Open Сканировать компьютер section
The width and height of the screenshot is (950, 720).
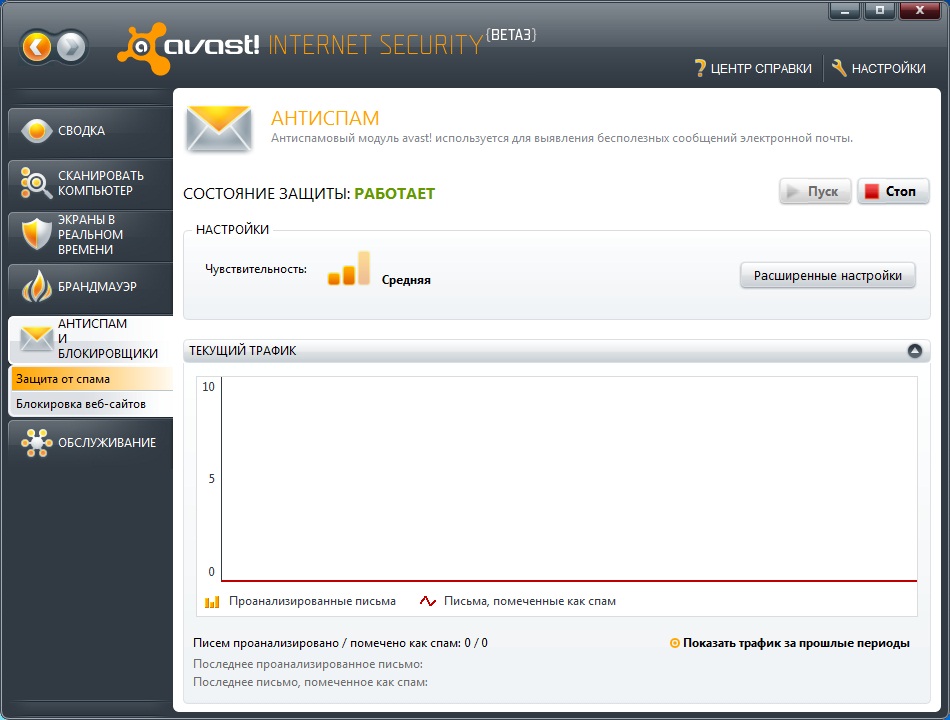91,182
